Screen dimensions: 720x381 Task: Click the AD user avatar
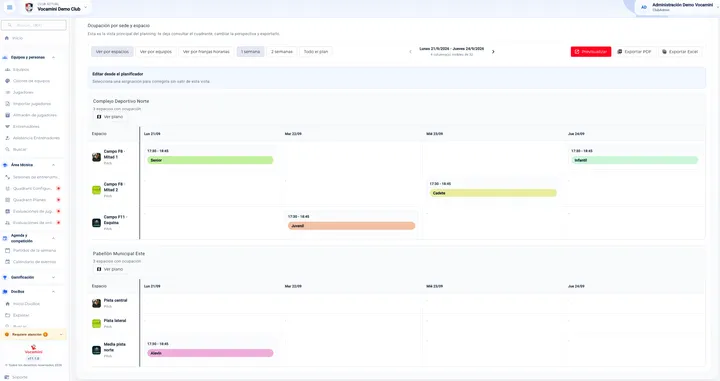point(644,7)
